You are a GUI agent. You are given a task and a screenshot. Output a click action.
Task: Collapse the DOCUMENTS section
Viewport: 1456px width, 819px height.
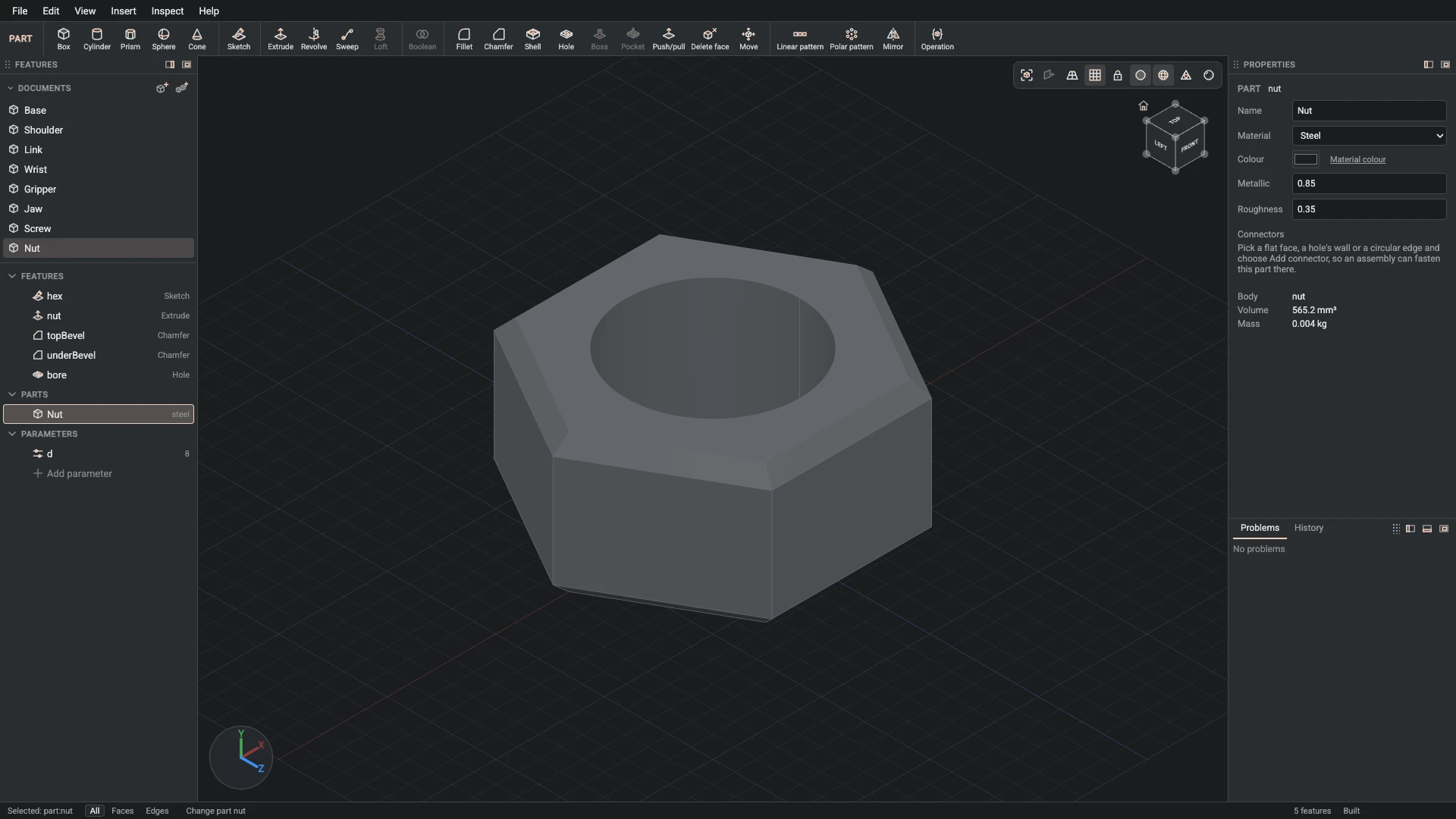(x=11, y=88)
